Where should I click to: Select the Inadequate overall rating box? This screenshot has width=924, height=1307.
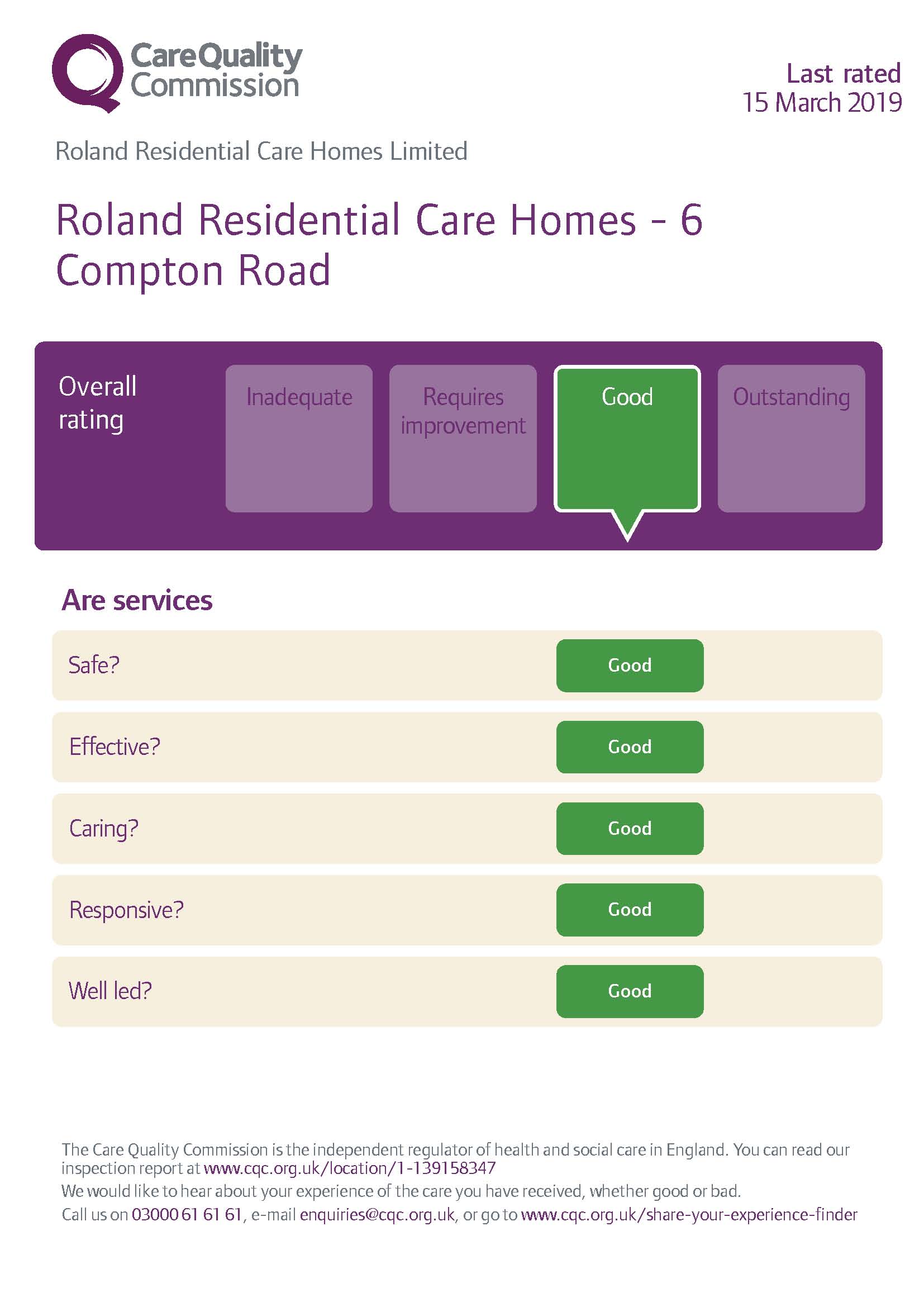(x=299, y=438)
